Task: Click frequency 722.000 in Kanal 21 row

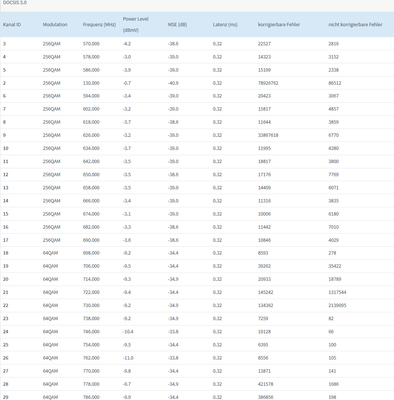Action: [x=91, y=293]
